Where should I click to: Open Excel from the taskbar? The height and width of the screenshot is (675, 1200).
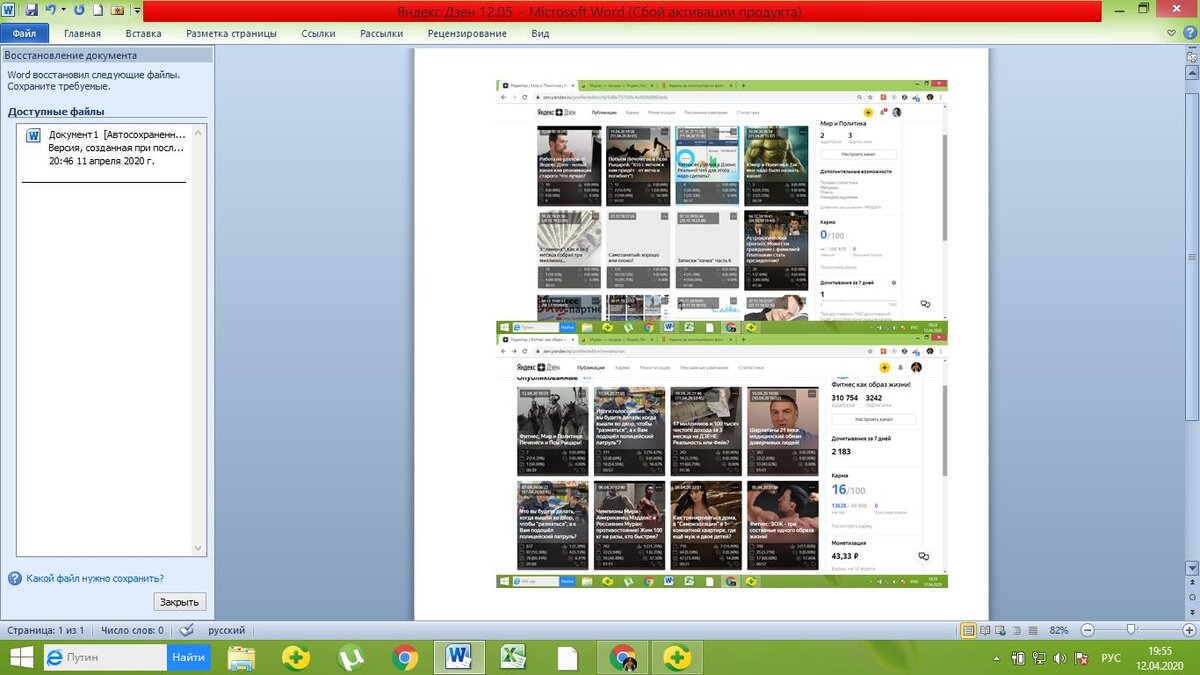[514, 657]
